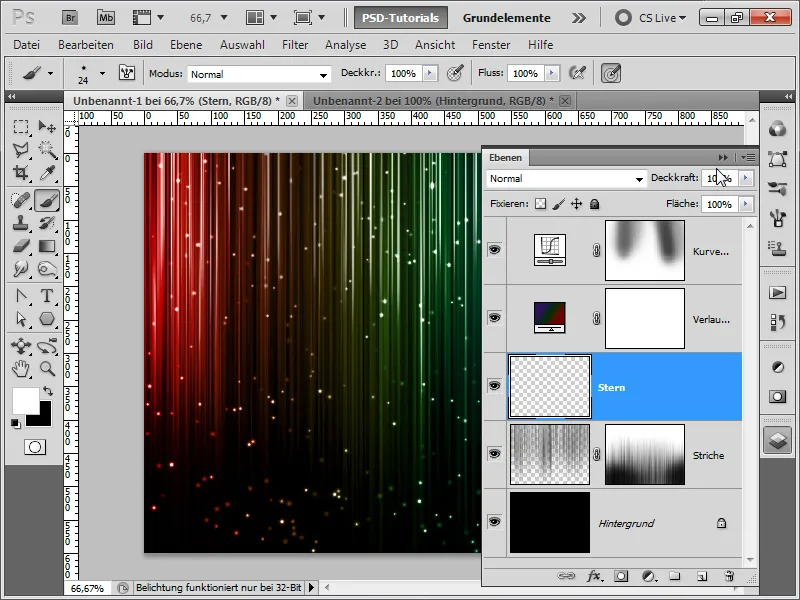Open the Filter menu

[x=295, y=45]
